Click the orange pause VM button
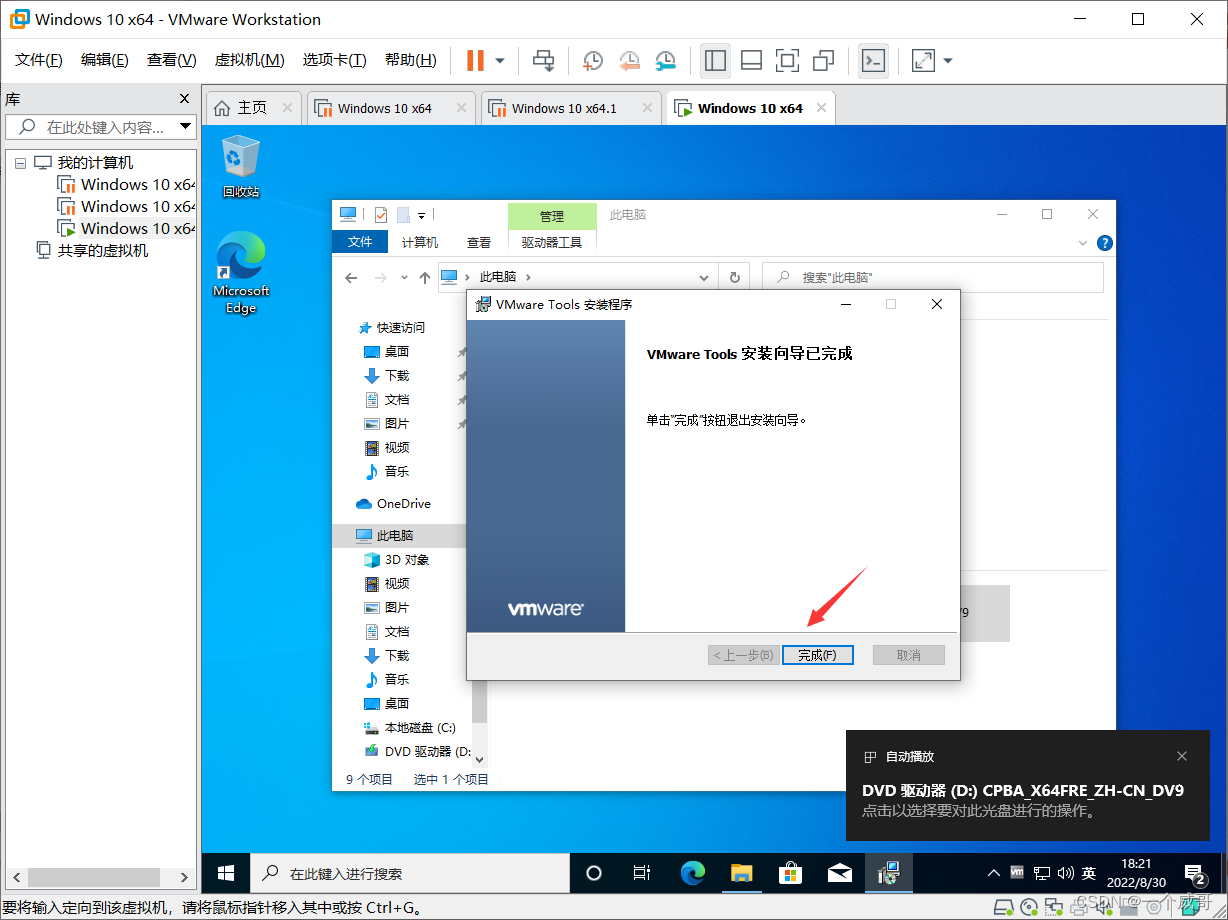 pyautogui.click(x=475, y=60)
